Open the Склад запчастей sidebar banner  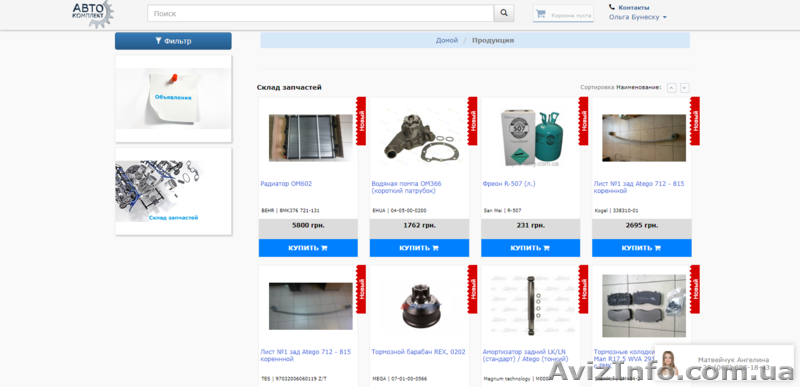[x=173, y=192]
